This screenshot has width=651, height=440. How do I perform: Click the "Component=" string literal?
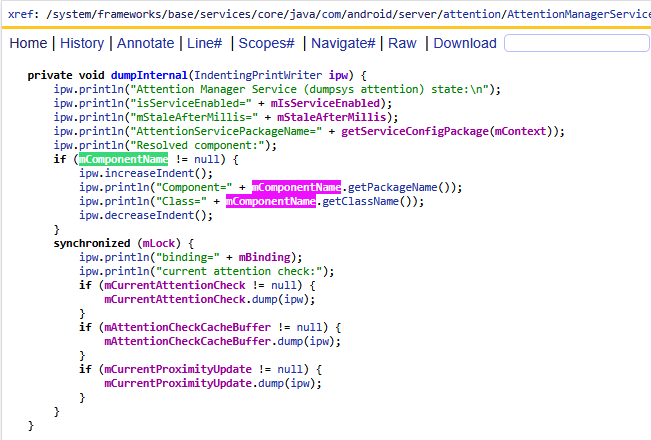[194, 187]
